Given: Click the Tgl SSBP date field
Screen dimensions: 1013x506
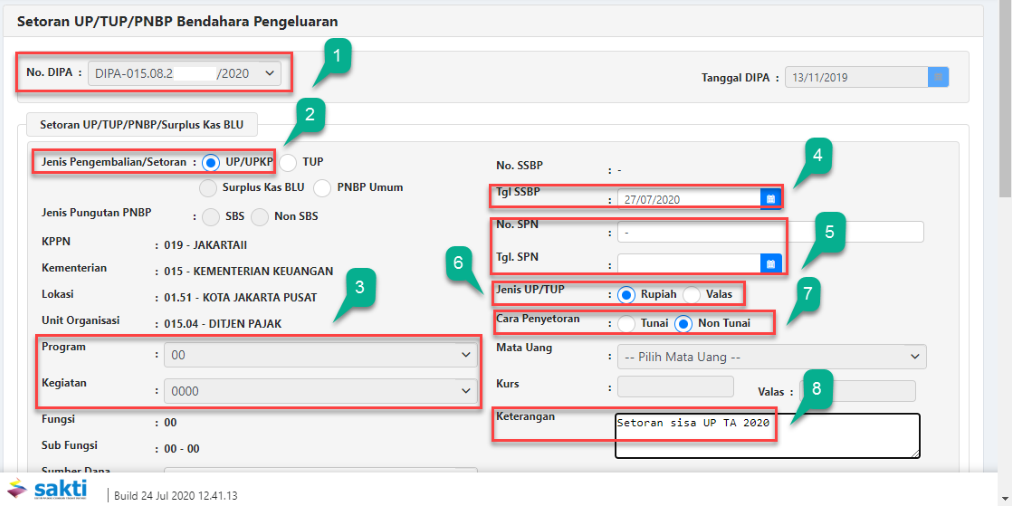Looking at the screenshot, I should pyautogui.click(x=688, y=199).
